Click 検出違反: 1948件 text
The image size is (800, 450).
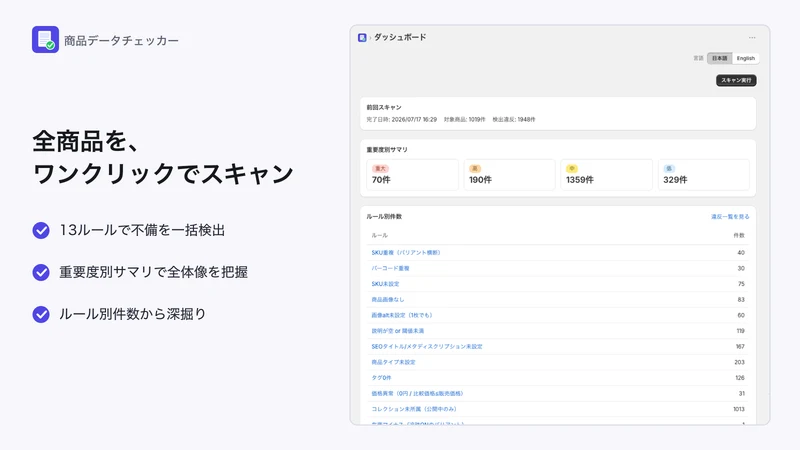[x=514, y=119]
